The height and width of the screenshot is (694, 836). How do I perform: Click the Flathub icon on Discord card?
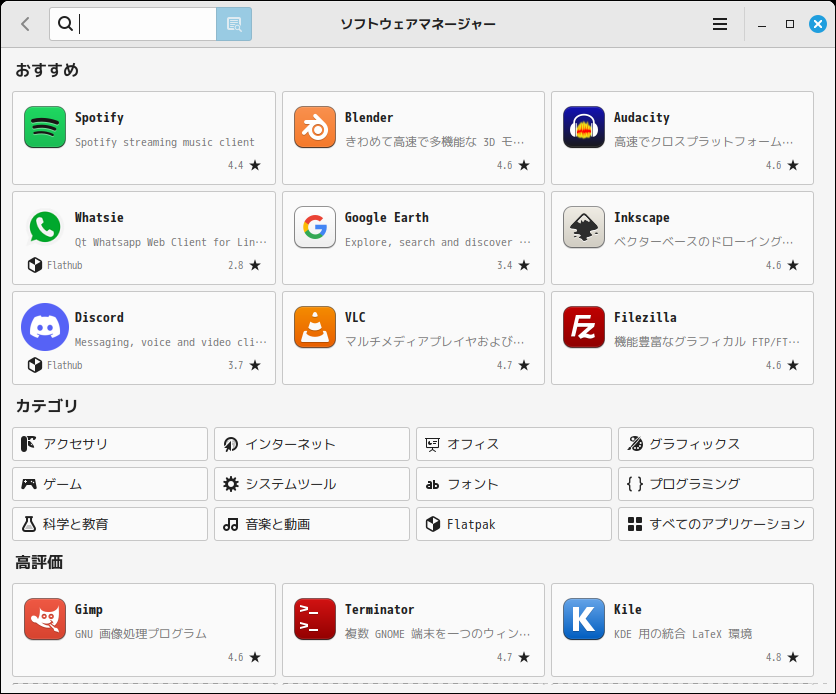35,365
